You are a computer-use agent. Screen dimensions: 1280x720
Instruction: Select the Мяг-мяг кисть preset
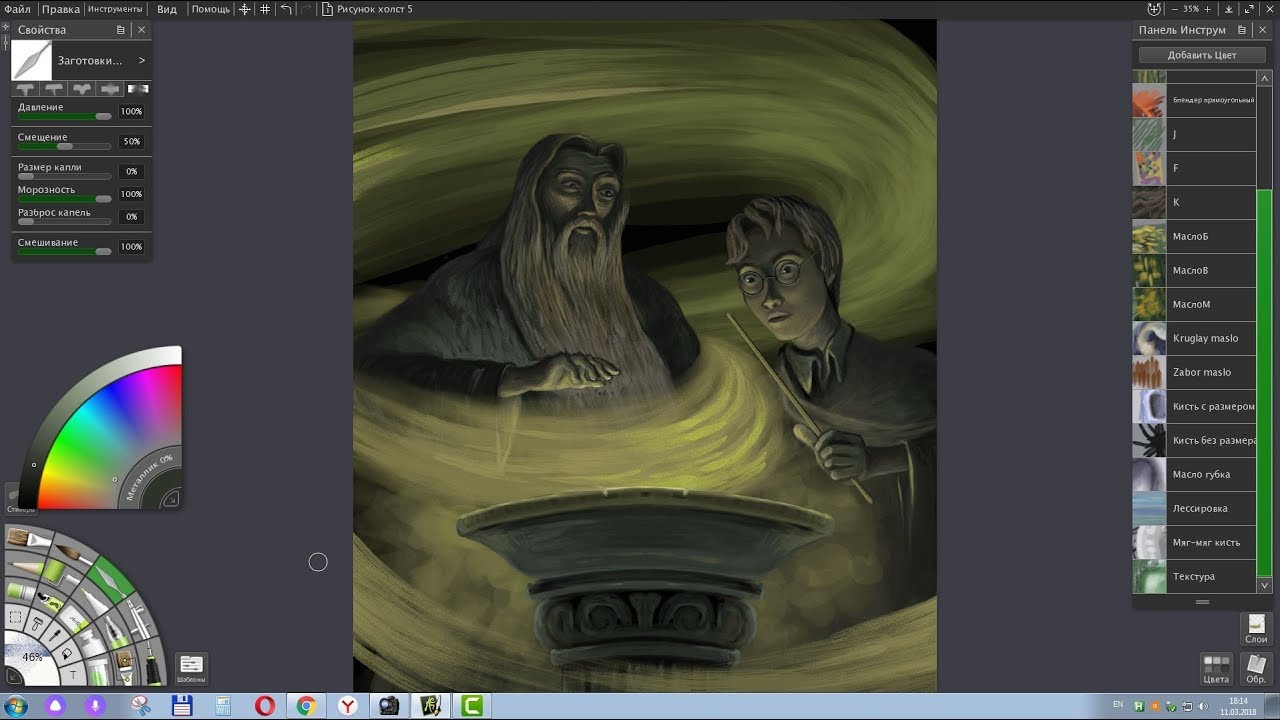[1194, 542]
